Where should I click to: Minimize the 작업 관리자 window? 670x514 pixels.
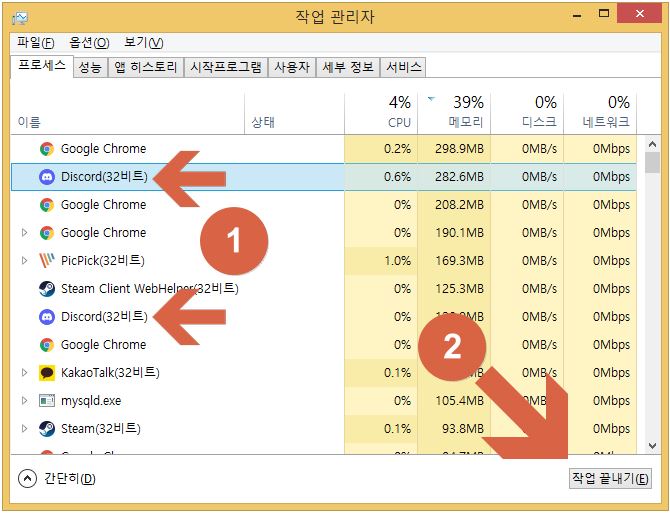[x=577, y=15]
